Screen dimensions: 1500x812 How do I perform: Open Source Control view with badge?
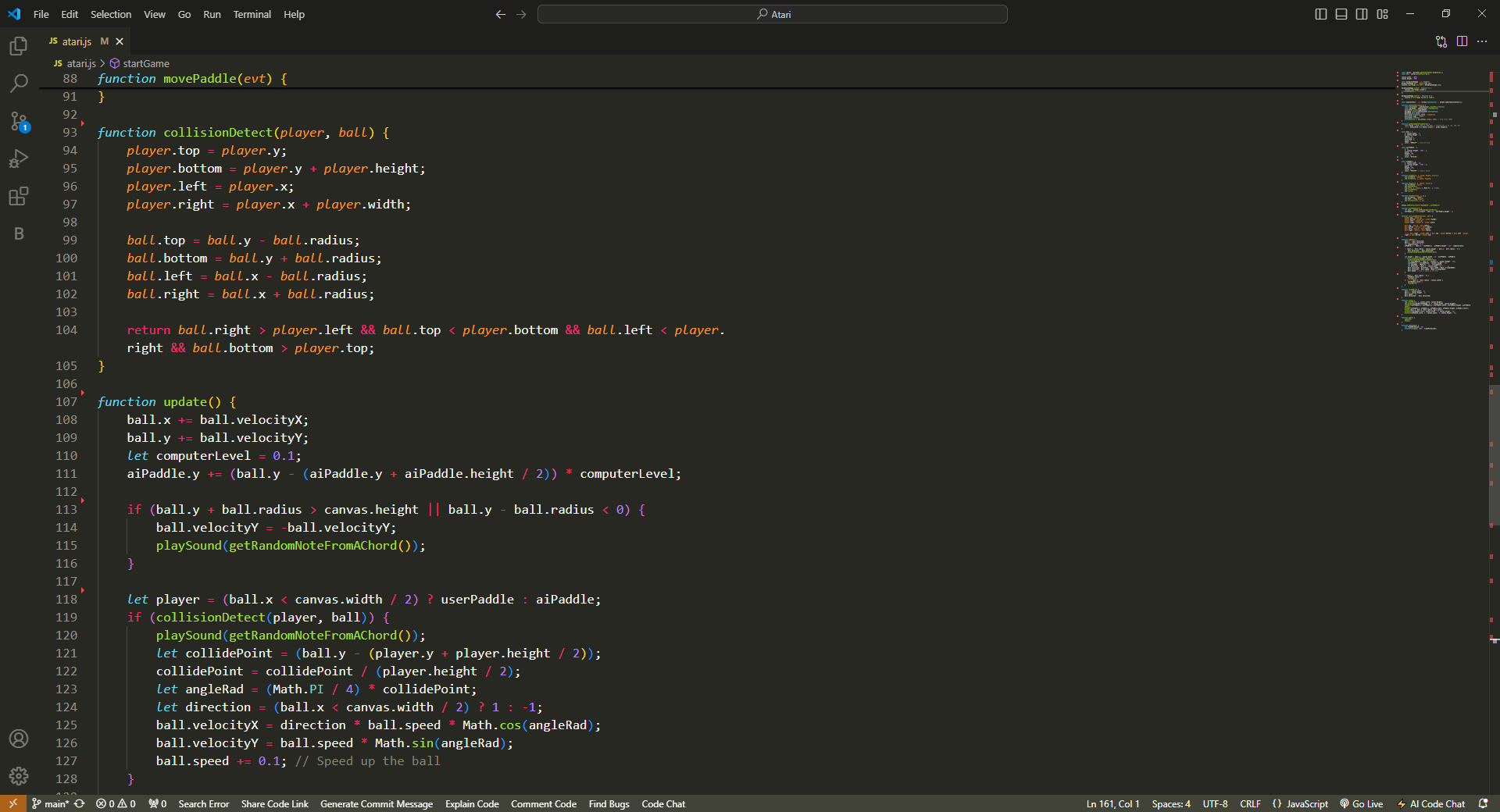click(x=19, y=121)
